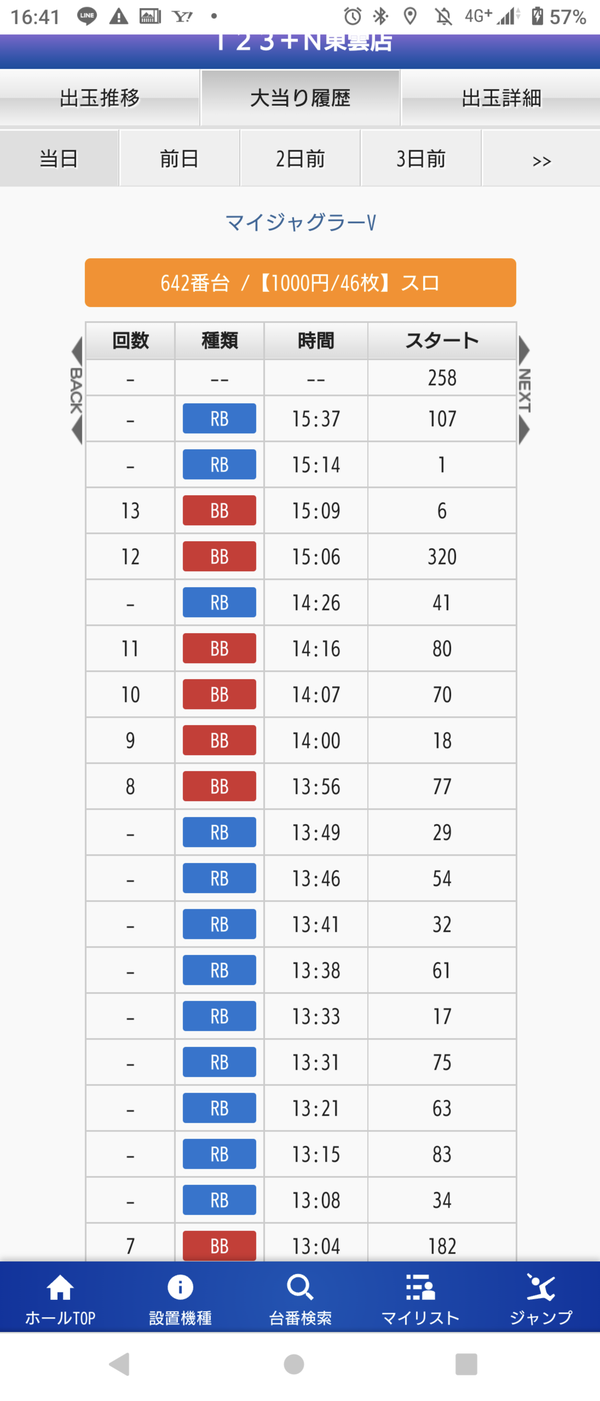Tap the BACK arrow beside table
This screenshot has height=1401, width=600.
click(76, 390)
